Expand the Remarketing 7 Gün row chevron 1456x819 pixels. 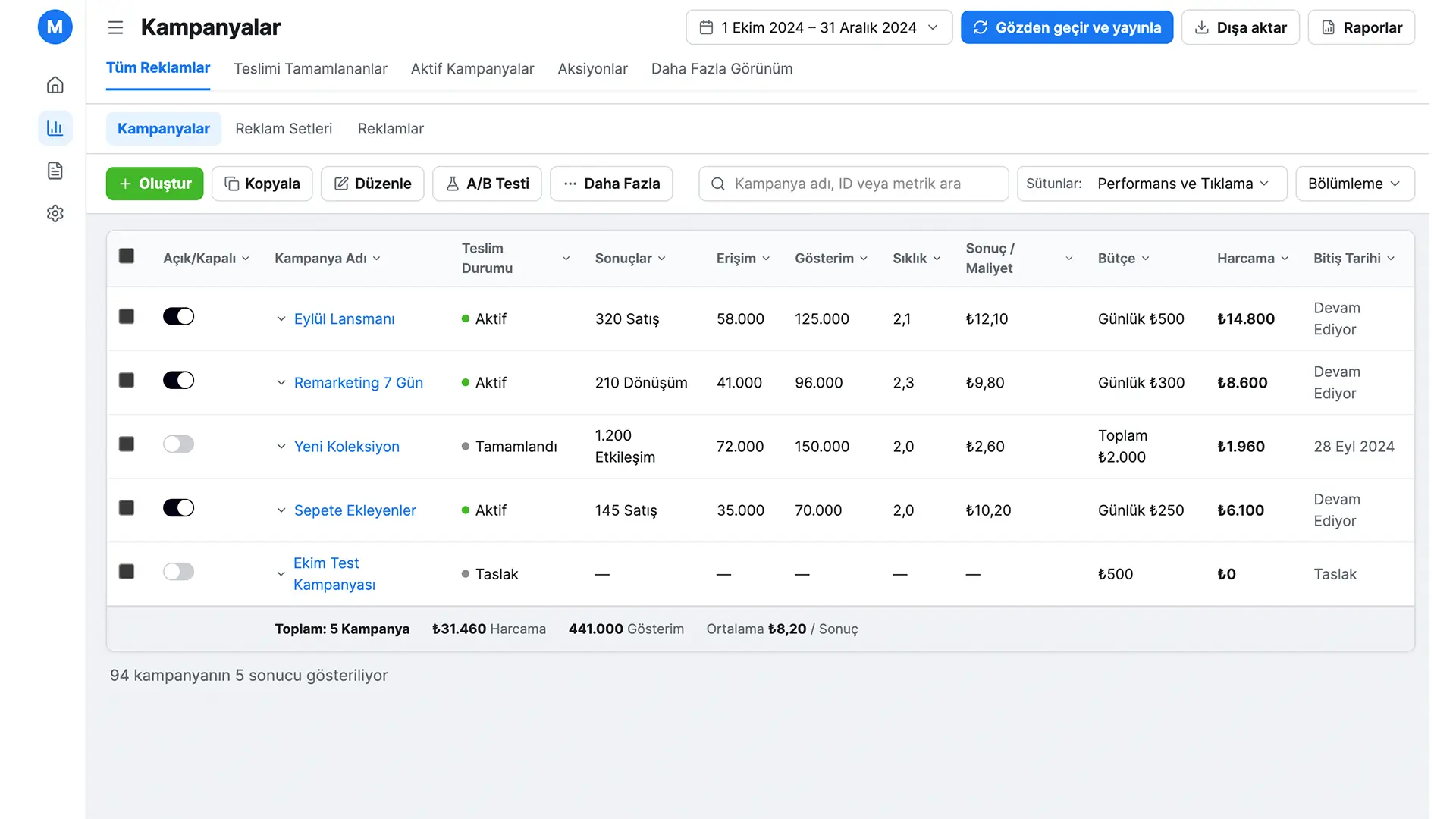[x=281, y=383]
